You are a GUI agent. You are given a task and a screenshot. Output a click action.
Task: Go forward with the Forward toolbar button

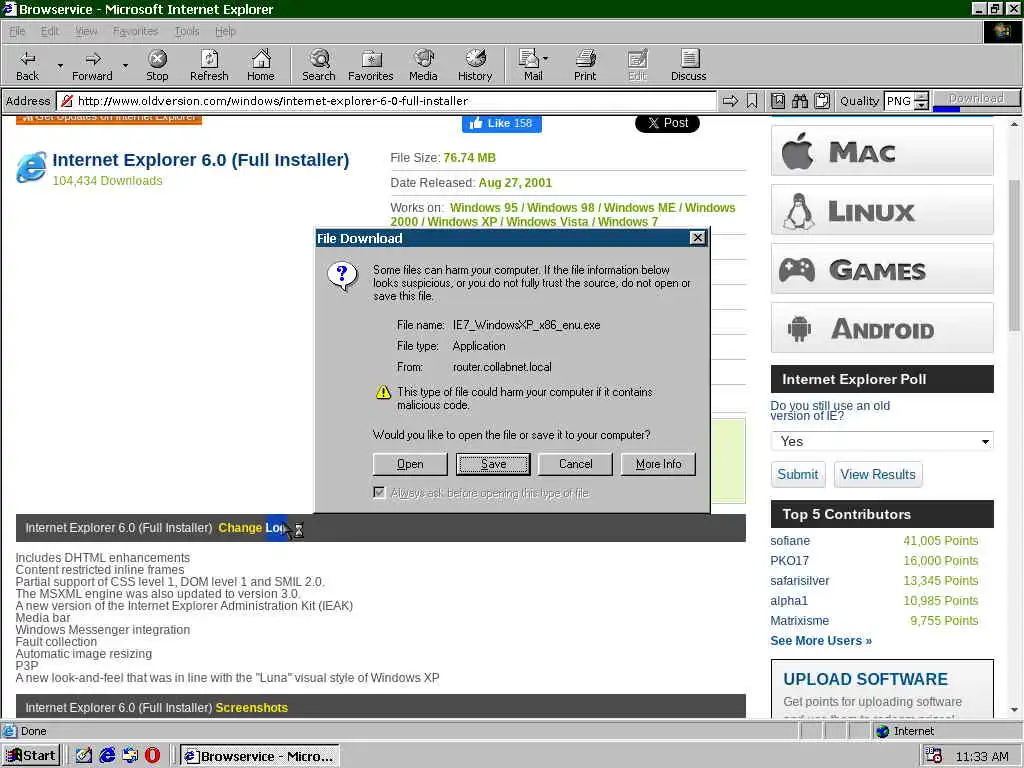[x=92, y=65]
